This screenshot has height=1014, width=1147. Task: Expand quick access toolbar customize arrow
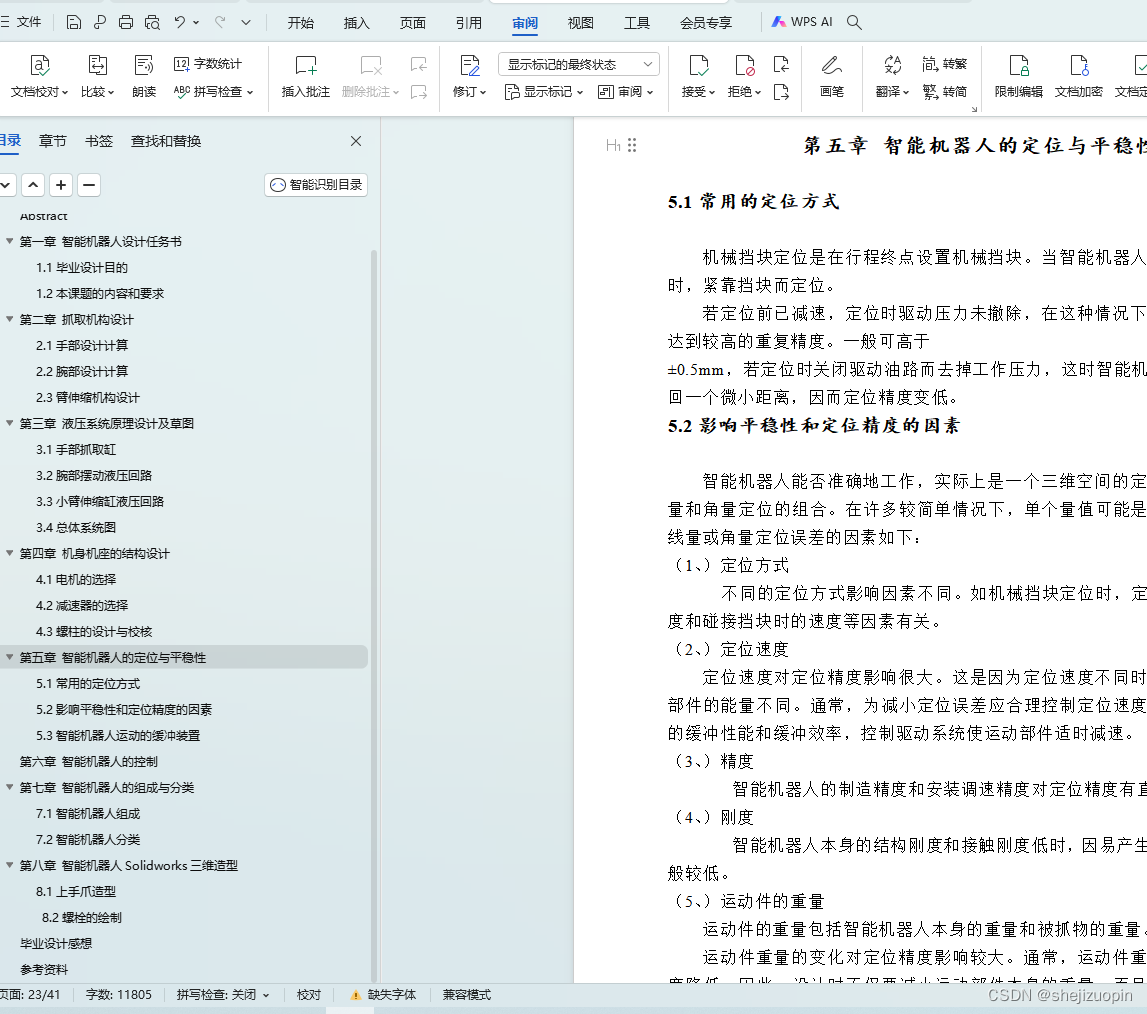(x=246, y=23)
